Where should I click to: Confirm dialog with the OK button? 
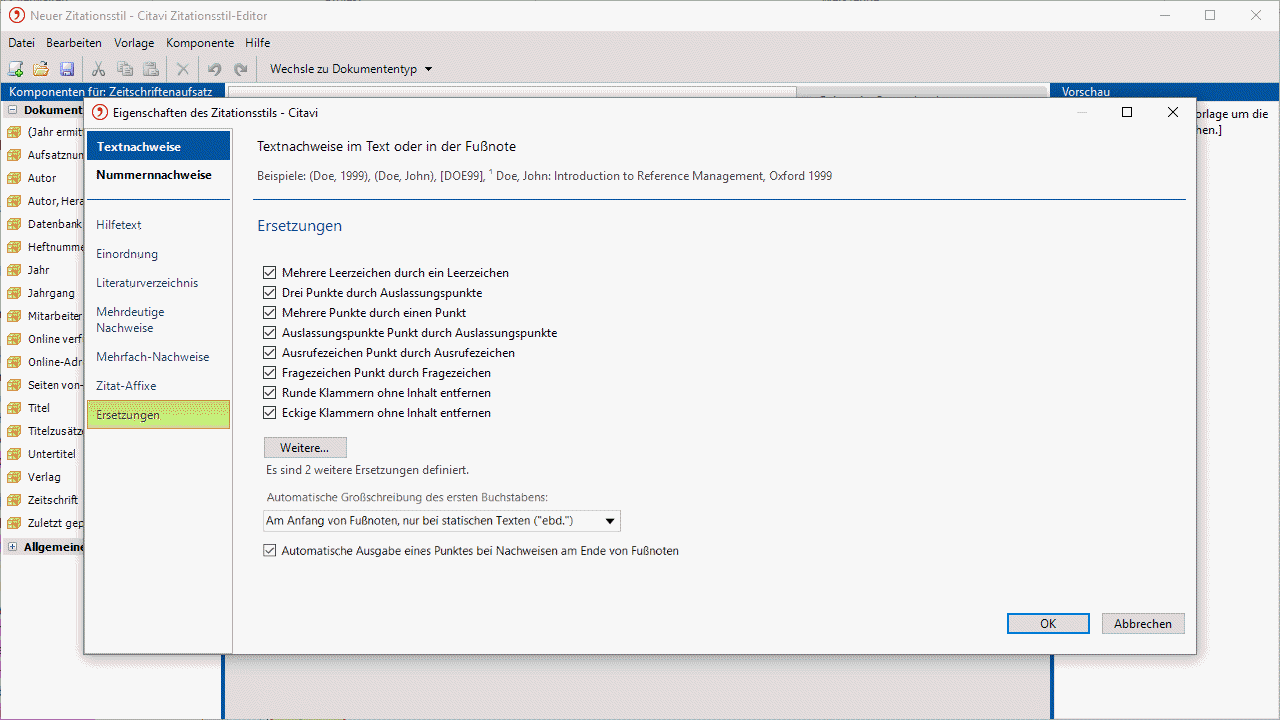1048,623
